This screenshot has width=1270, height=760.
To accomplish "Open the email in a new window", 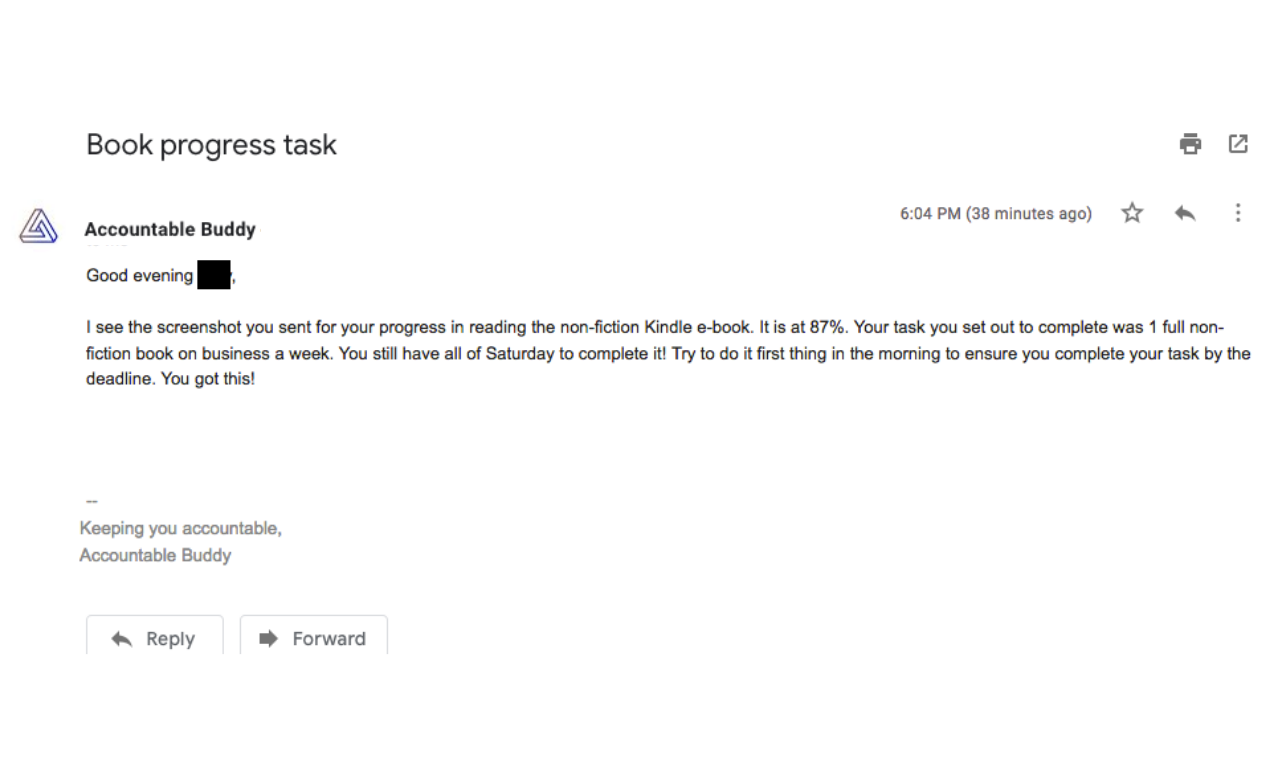I will [x=1238, y=144].
